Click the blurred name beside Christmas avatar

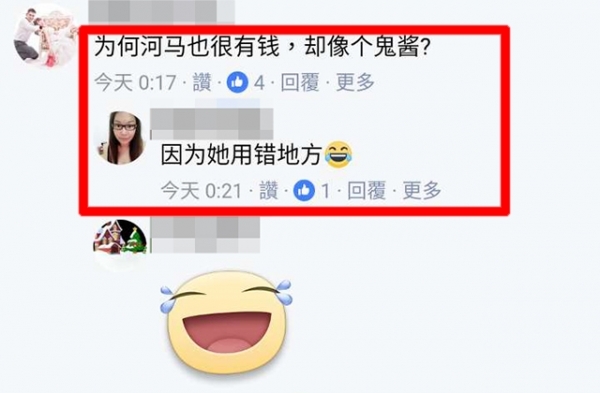[x=205, y=235]
